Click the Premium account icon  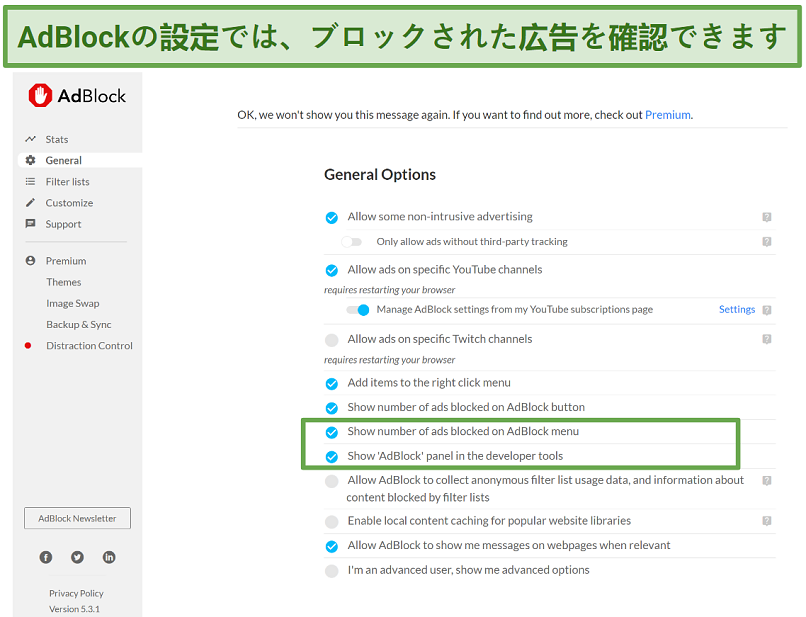click(x=30, y=261)
